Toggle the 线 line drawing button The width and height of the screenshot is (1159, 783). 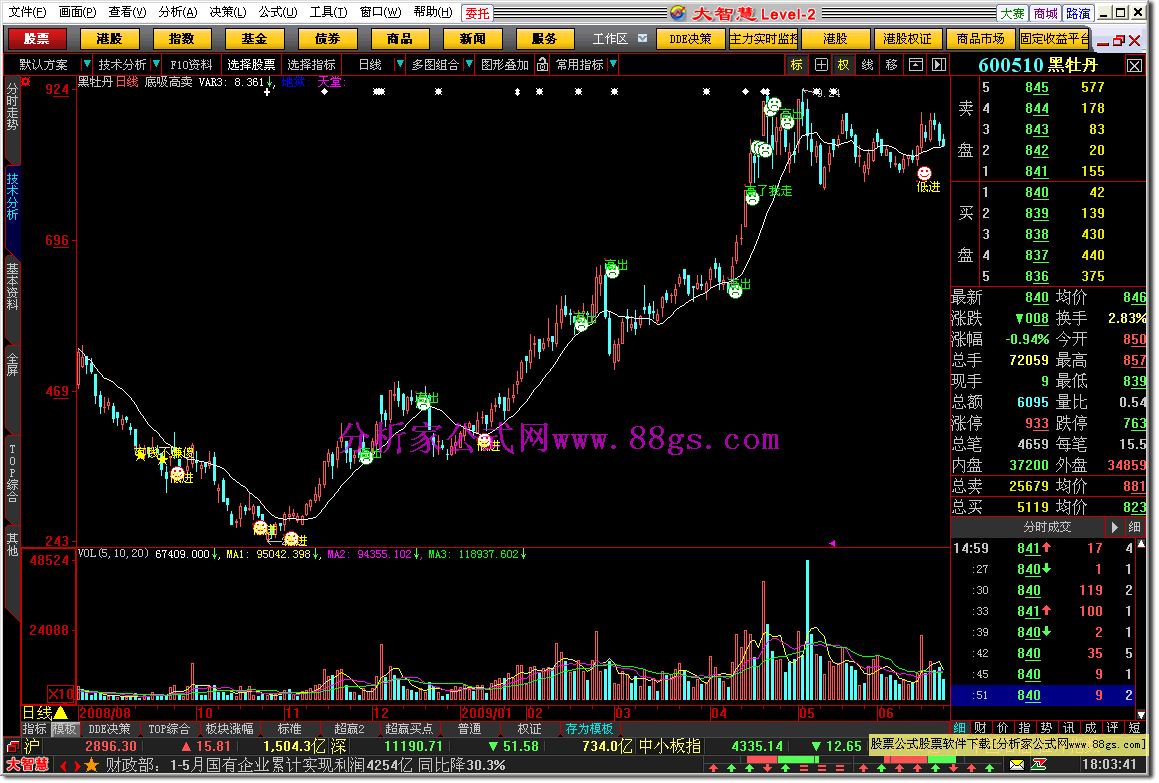(867, 65)
